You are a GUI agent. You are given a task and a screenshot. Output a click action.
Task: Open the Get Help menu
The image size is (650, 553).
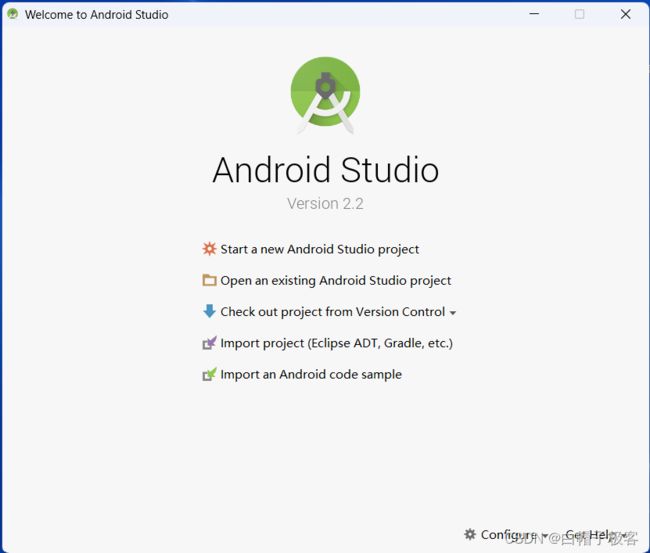(x=596, y=535)
